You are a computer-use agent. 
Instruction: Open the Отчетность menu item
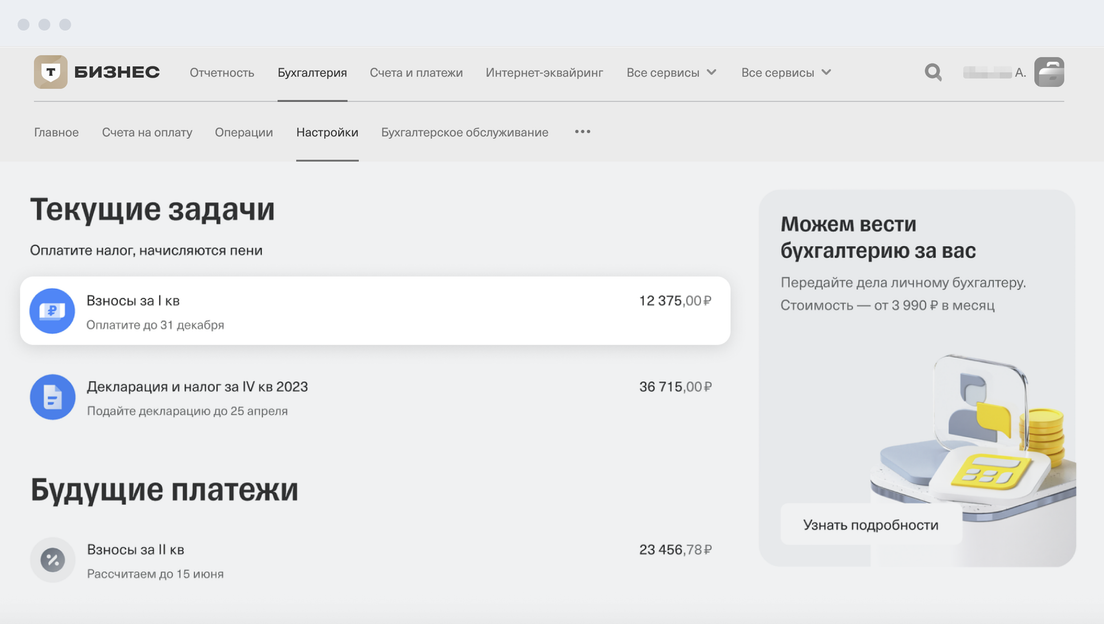click(222, 72)
